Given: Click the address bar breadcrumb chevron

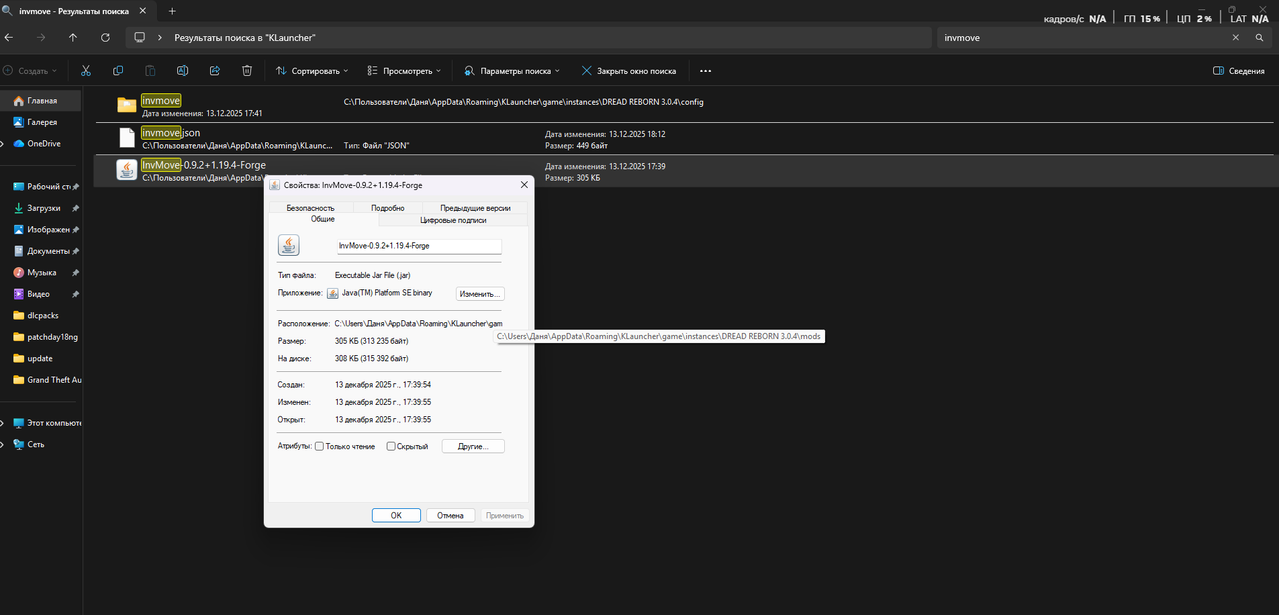Looking at the screenshot, I should [x=160, y=37].
